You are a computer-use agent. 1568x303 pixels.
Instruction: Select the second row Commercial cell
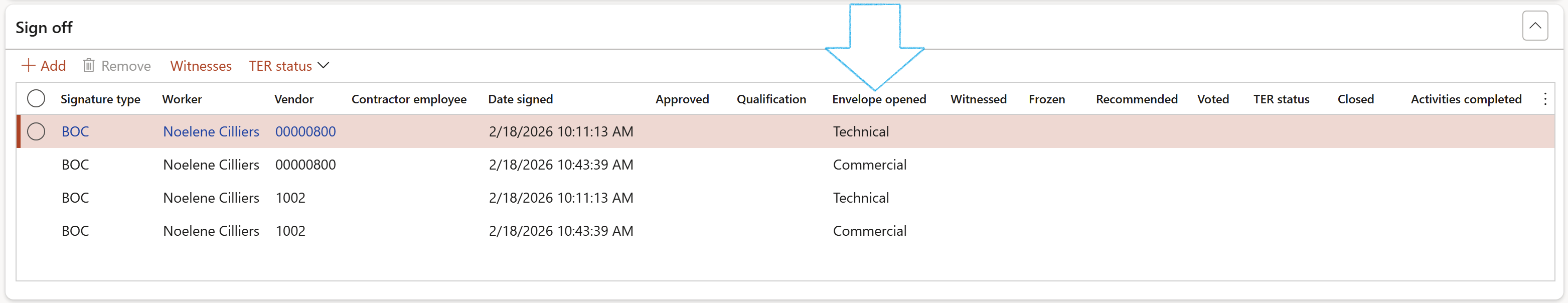point(869,165)
